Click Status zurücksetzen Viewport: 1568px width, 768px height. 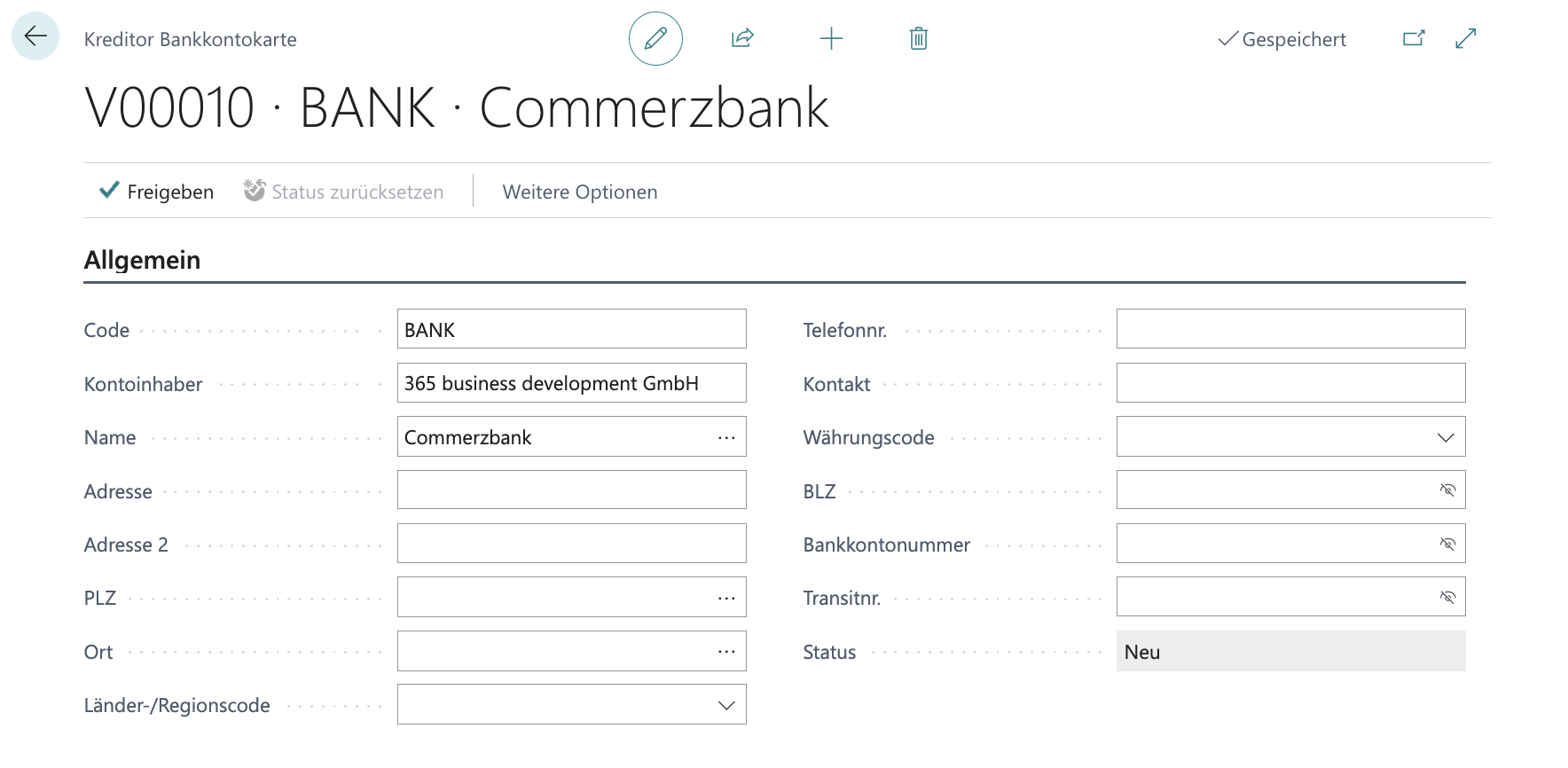[344, 192]
